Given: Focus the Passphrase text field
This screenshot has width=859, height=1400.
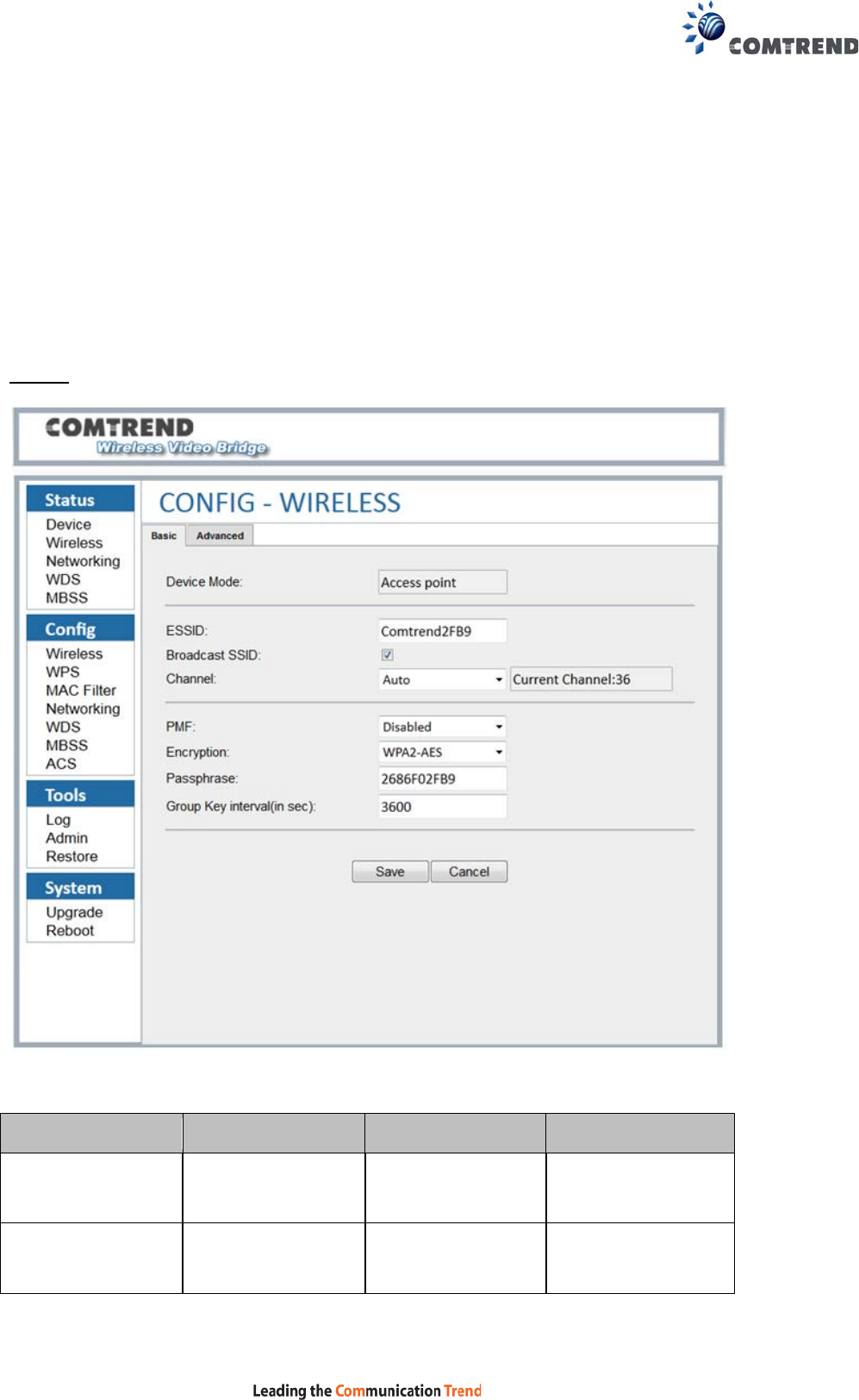Looking at the screenshot, I should pyautogui.click(x=443, y=778).
